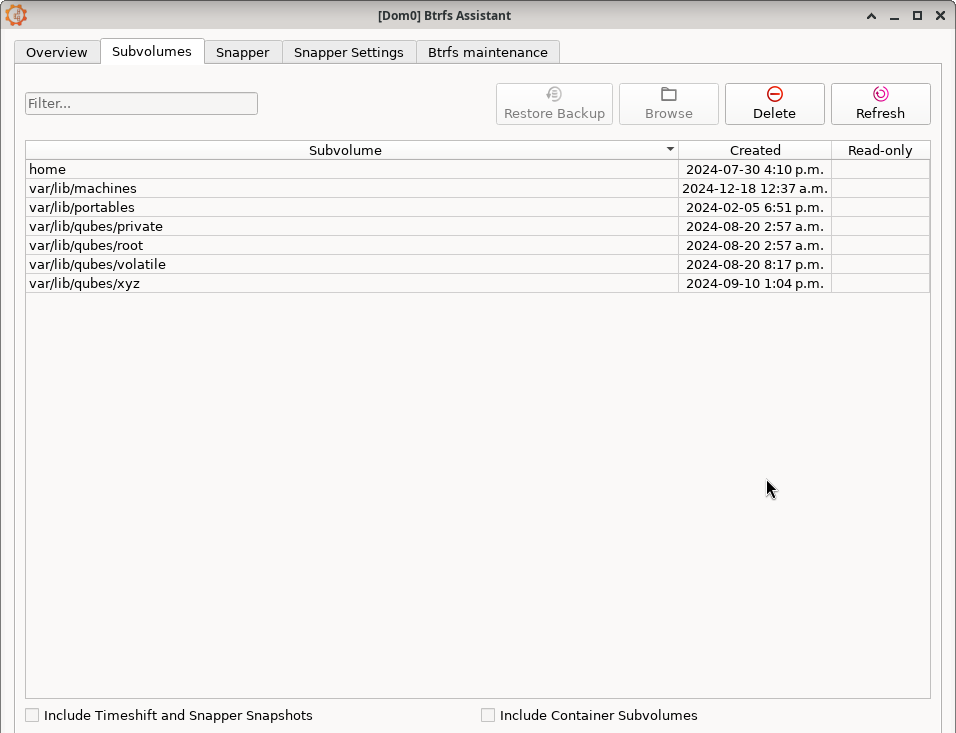Select the home subvolume row

350,169
